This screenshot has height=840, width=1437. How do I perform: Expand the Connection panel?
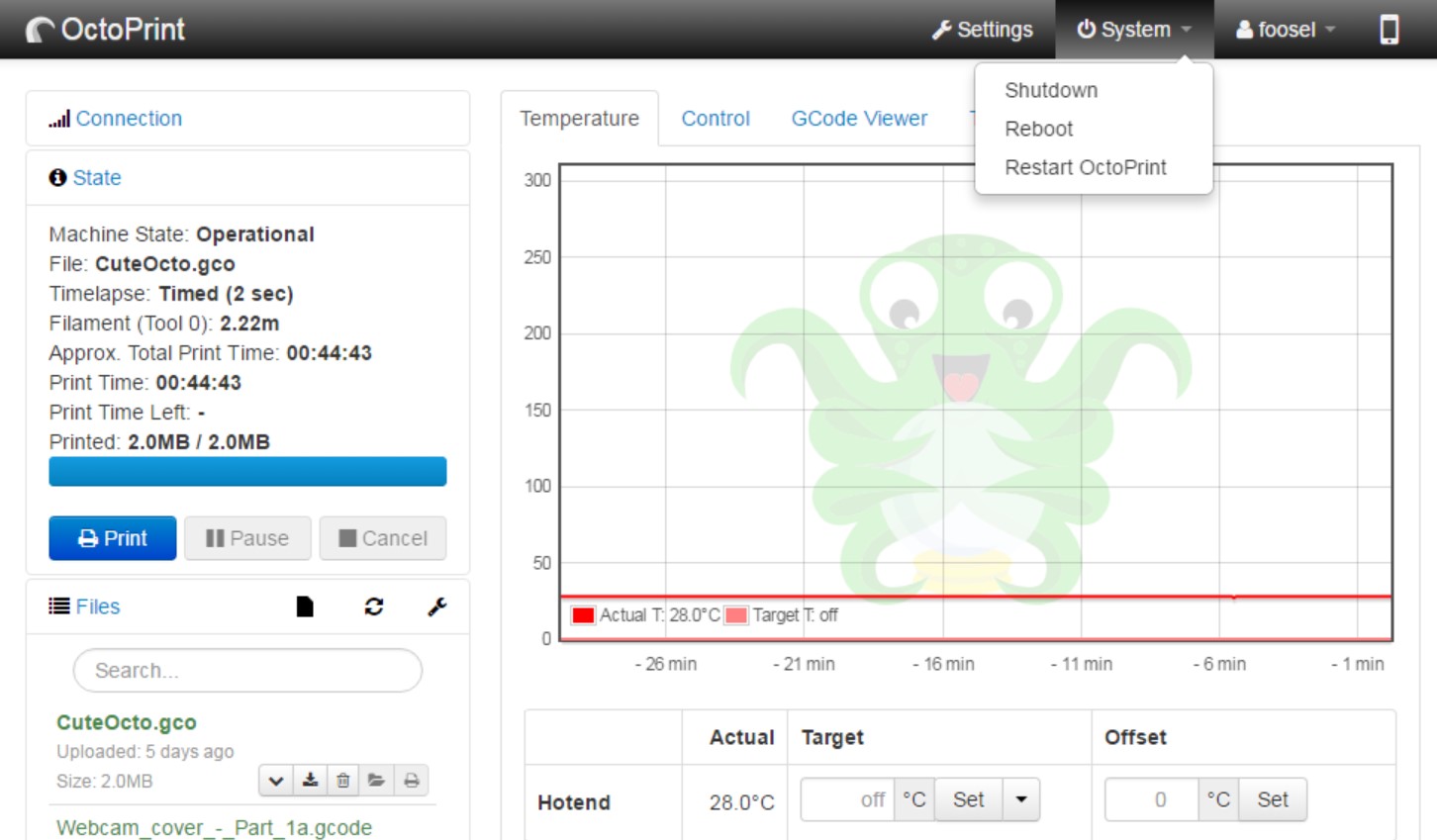pyautogui.click(x=129, y=119)
